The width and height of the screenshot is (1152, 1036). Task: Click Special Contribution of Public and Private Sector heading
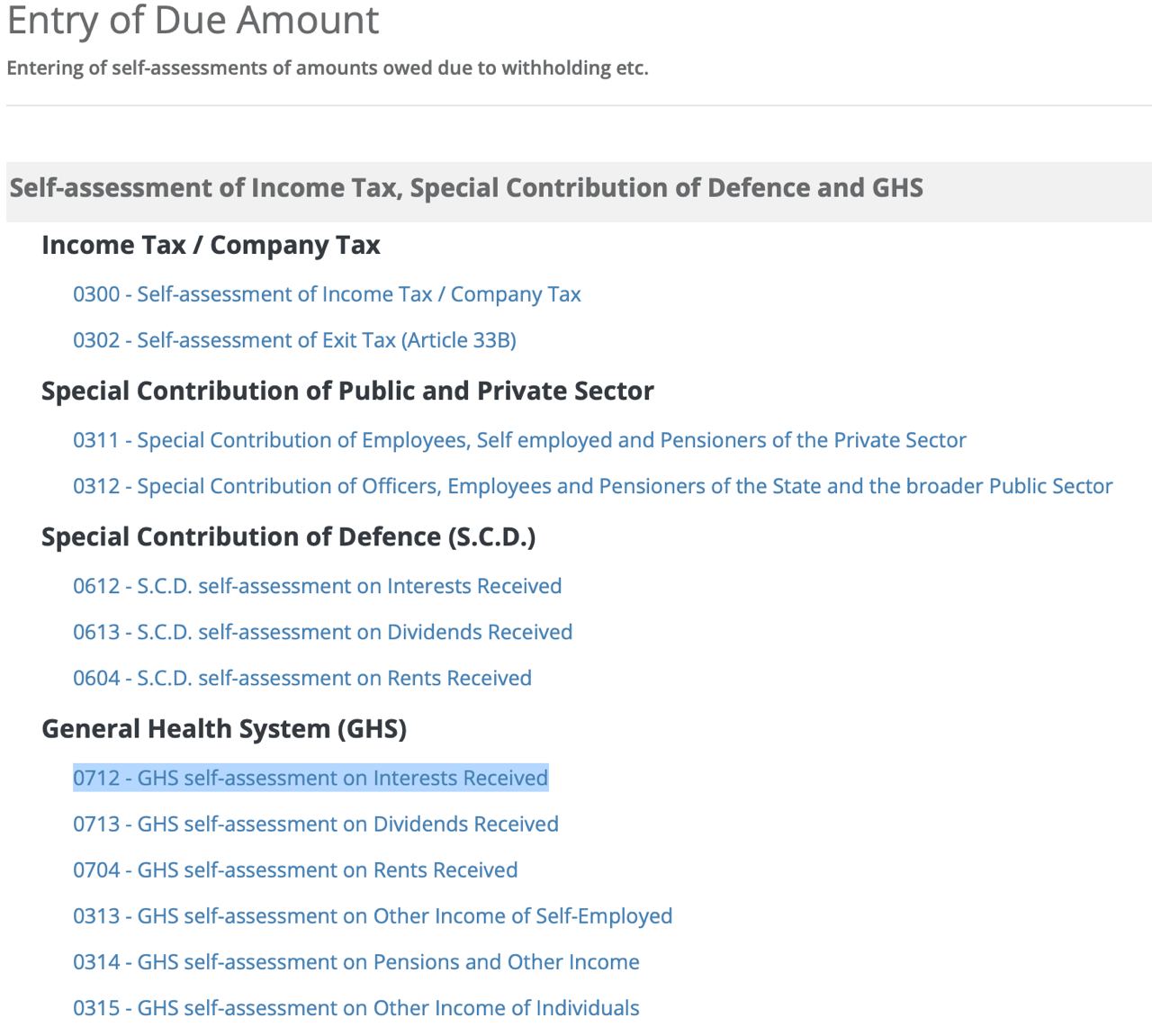click(x=347, y=391)
